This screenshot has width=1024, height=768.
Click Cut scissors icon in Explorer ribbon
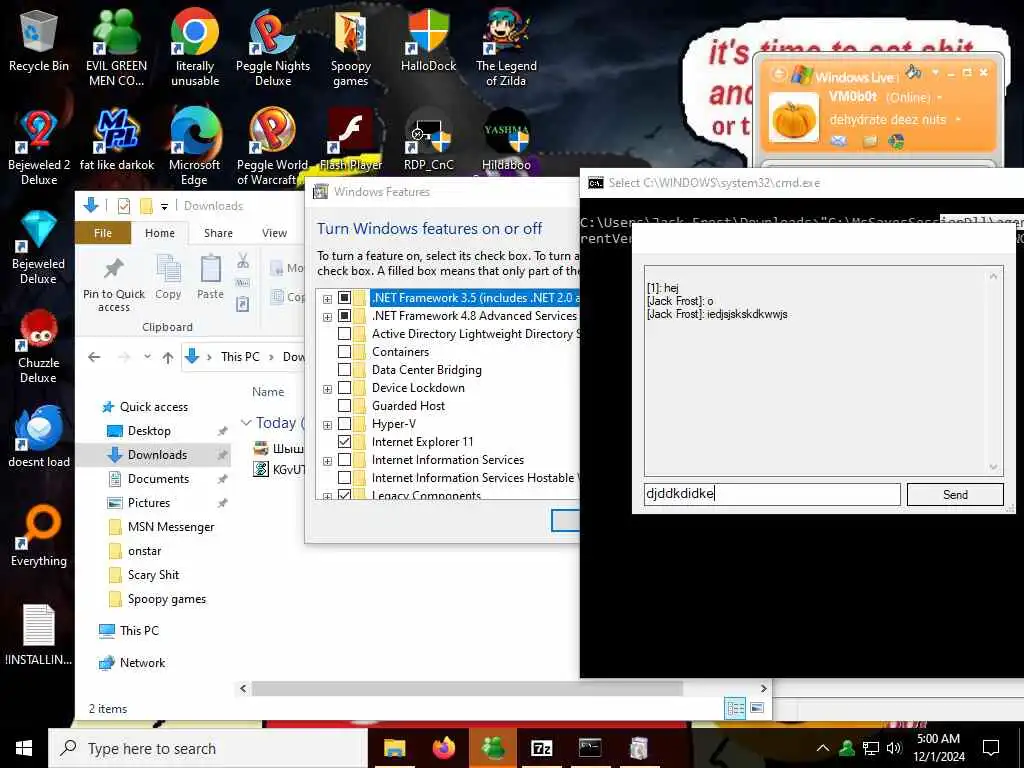pos(243,261)
